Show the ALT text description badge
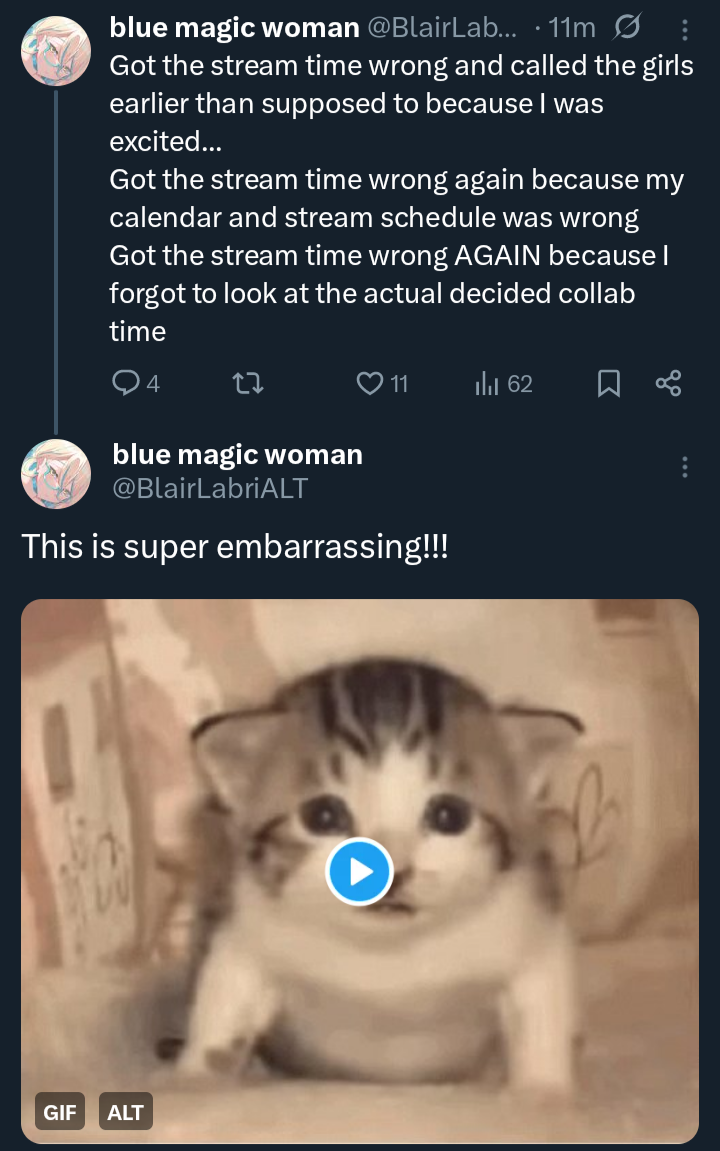 [x=126, y=1112]
